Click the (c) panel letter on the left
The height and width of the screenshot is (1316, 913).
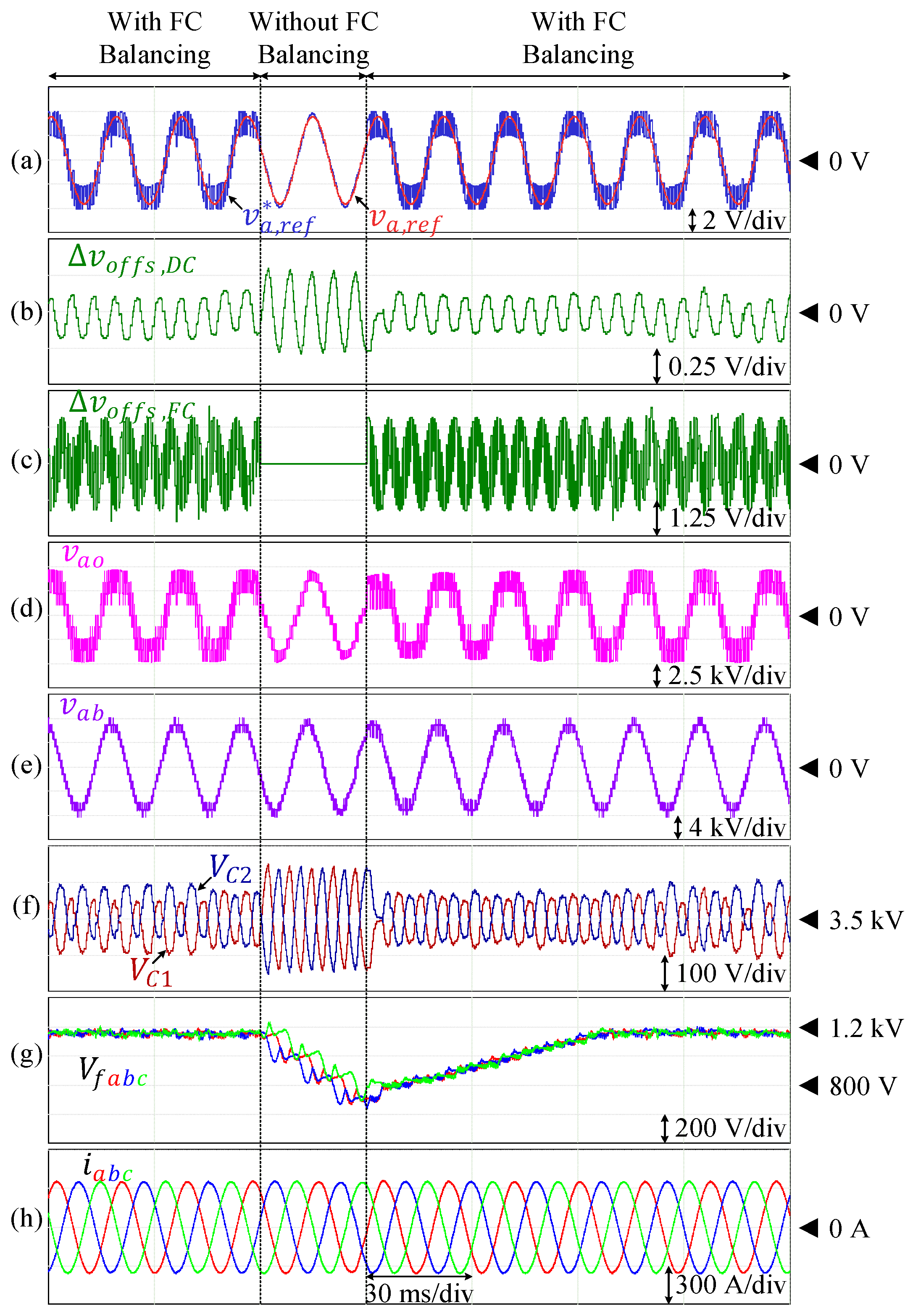click(x=26, y=461)
